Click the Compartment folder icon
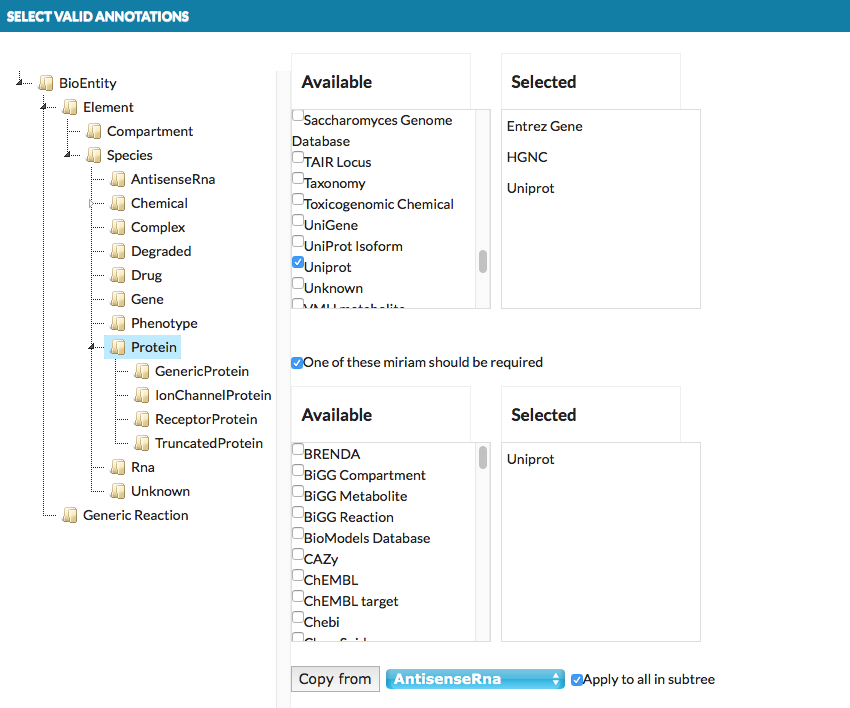Screen dimensions: 850x708 click(94, 131)
